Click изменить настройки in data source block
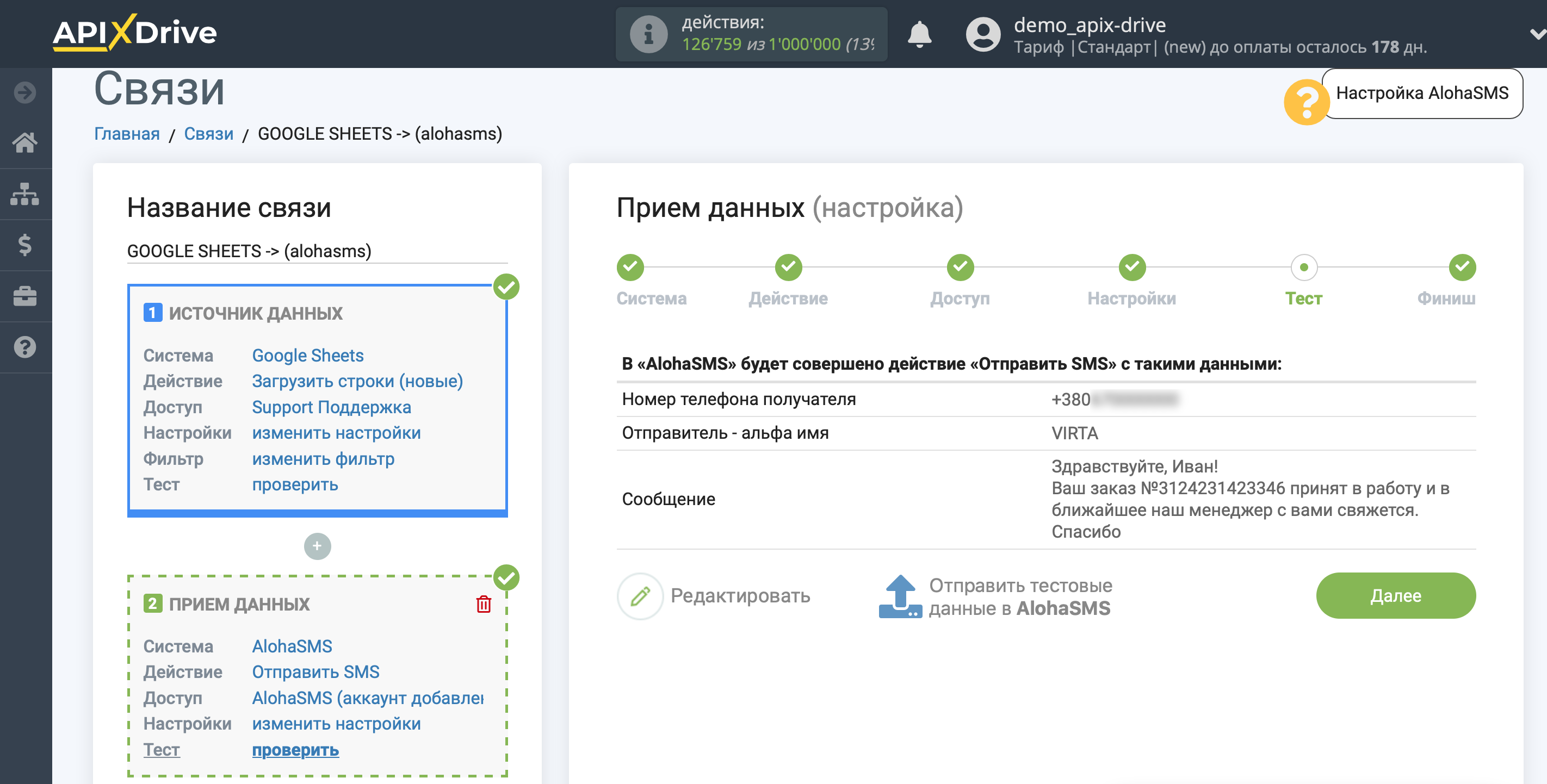 tap(336, 433)
